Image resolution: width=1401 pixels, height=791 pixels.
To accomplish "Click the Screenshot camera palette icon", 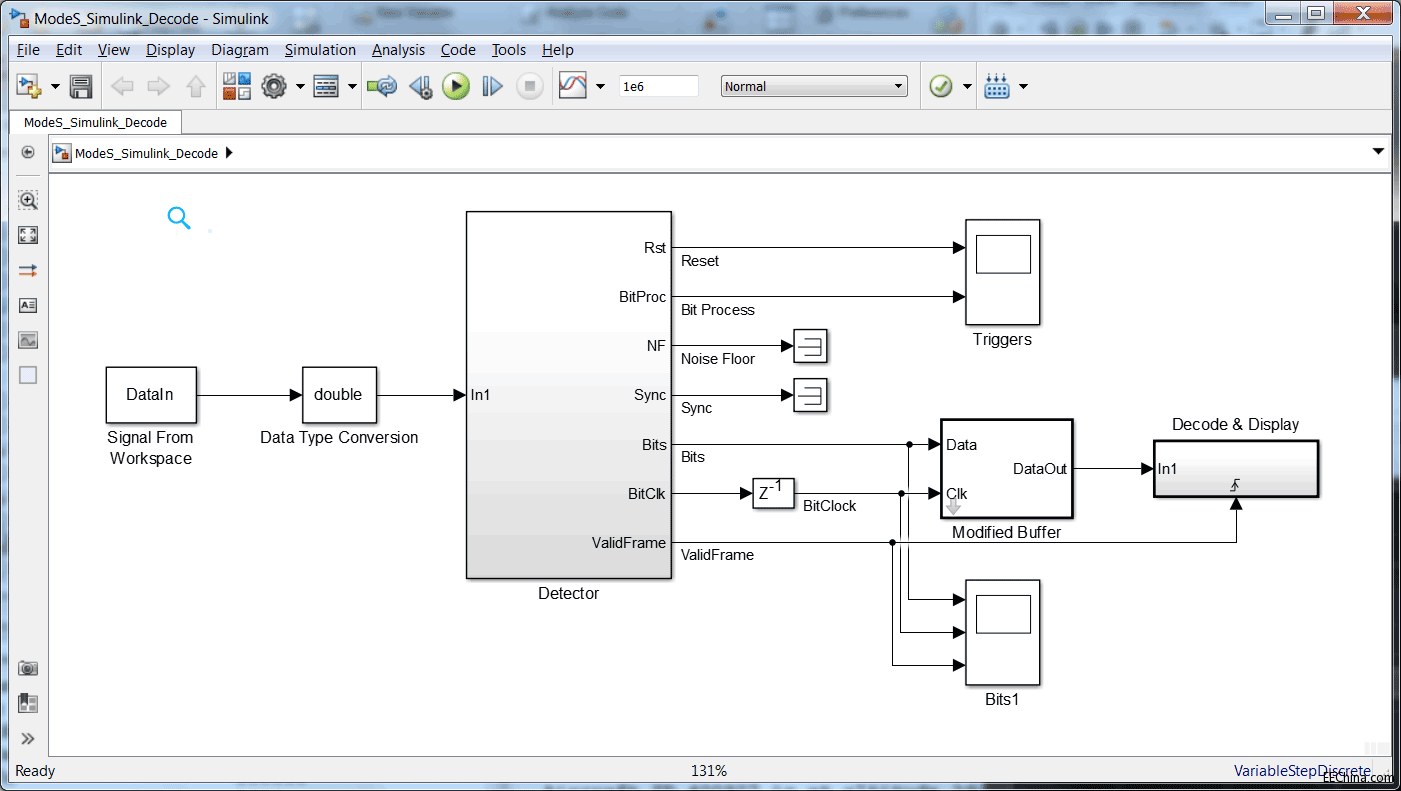I will [x=28, y=668].
